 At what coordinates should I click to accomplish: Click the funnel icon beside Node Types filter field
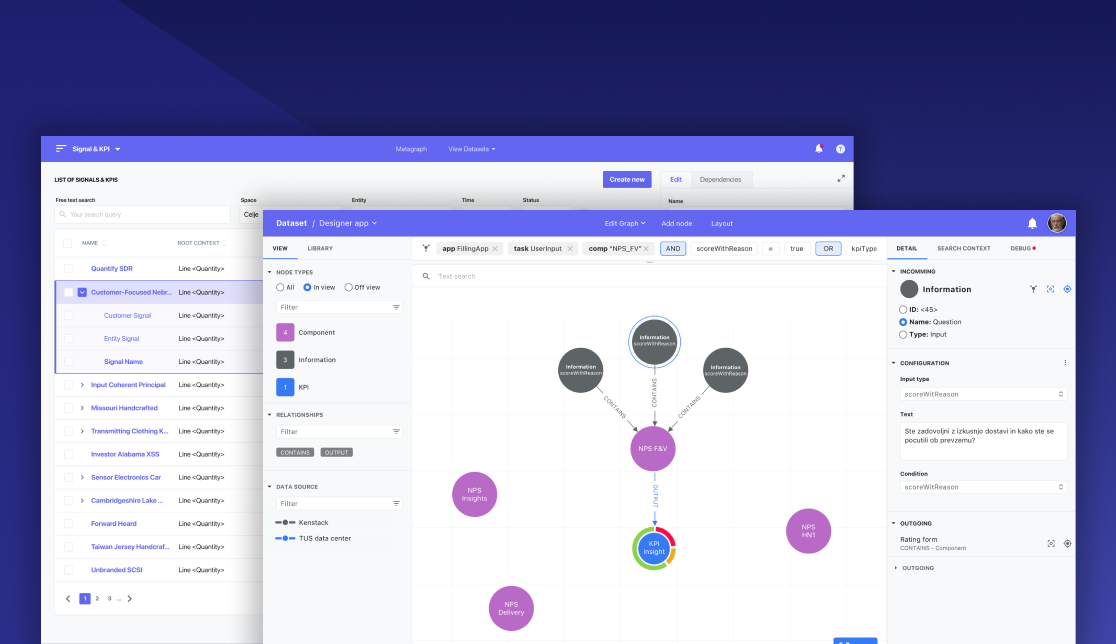(x=397, y=308)
